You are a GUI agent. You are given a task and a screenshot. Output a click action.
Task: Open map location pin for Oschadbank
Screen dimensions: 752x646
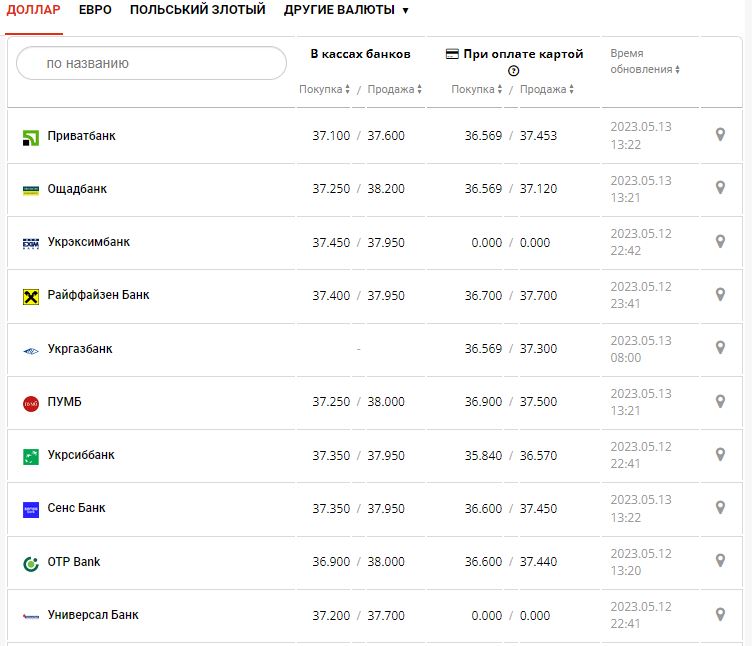[x=720, y=188]
